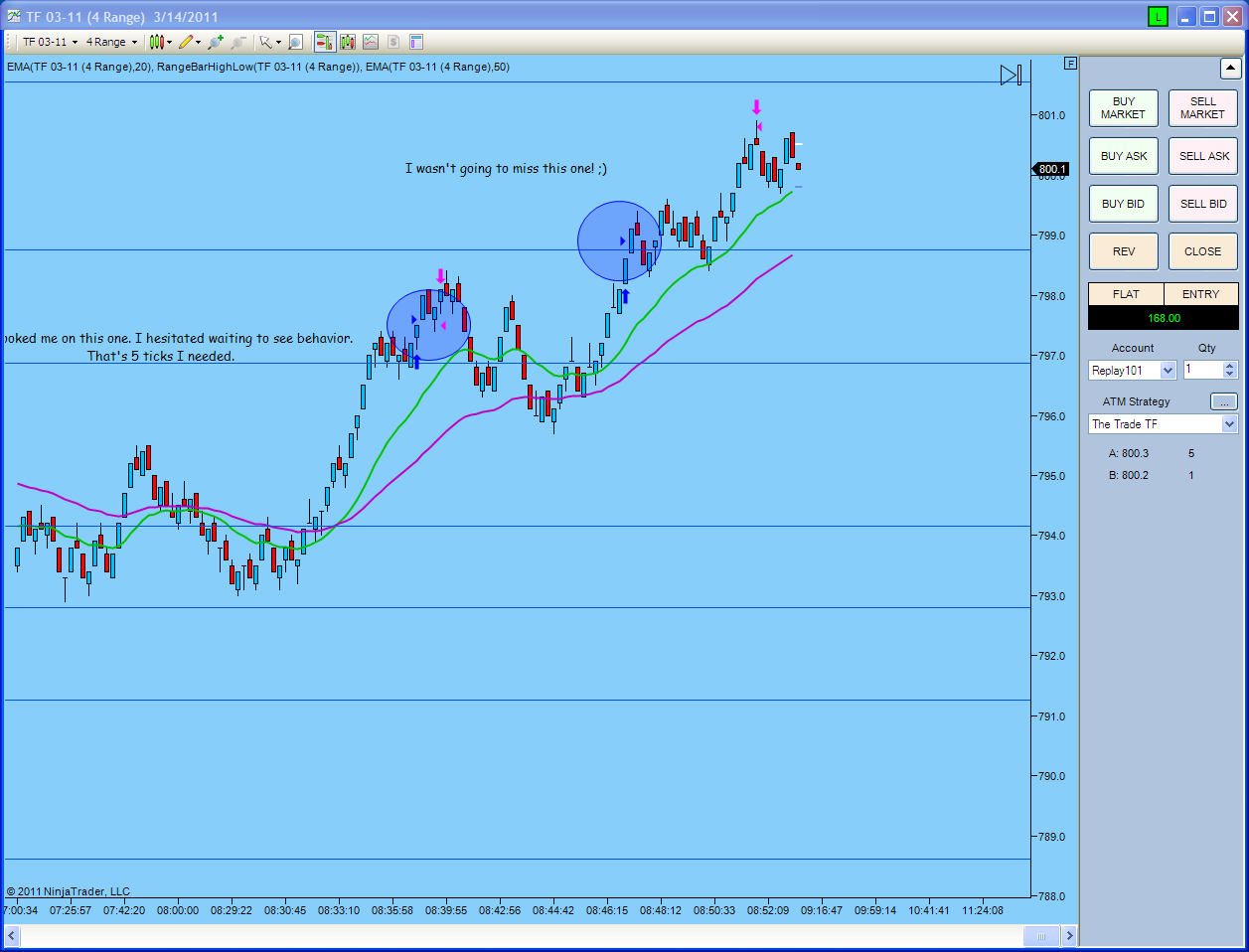The height and width of the screenshot is (952, 1249).
Task: Toggle the Chart Trader panel icon
Action: [x=325, y=42]
